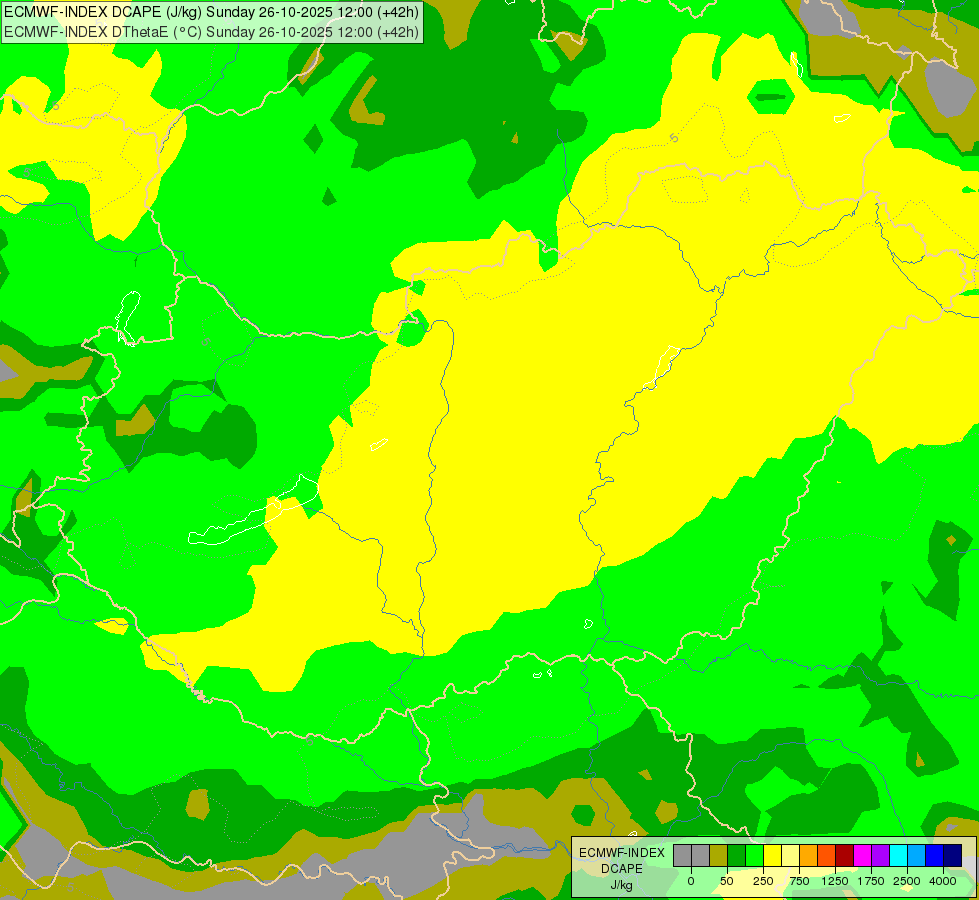Click the DCAPE (J/kg) title line
Image resolution: width=979 pixels, height=900 pixels.
pos(212,12)
